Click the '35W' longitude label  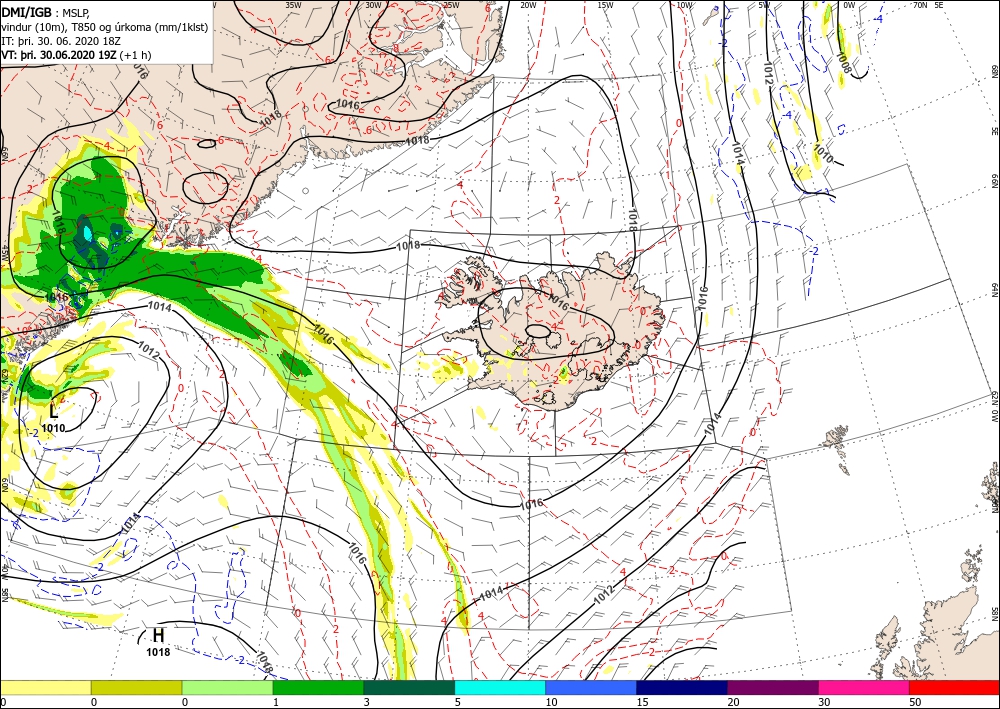pyautogui.click(x=293, y=5)
